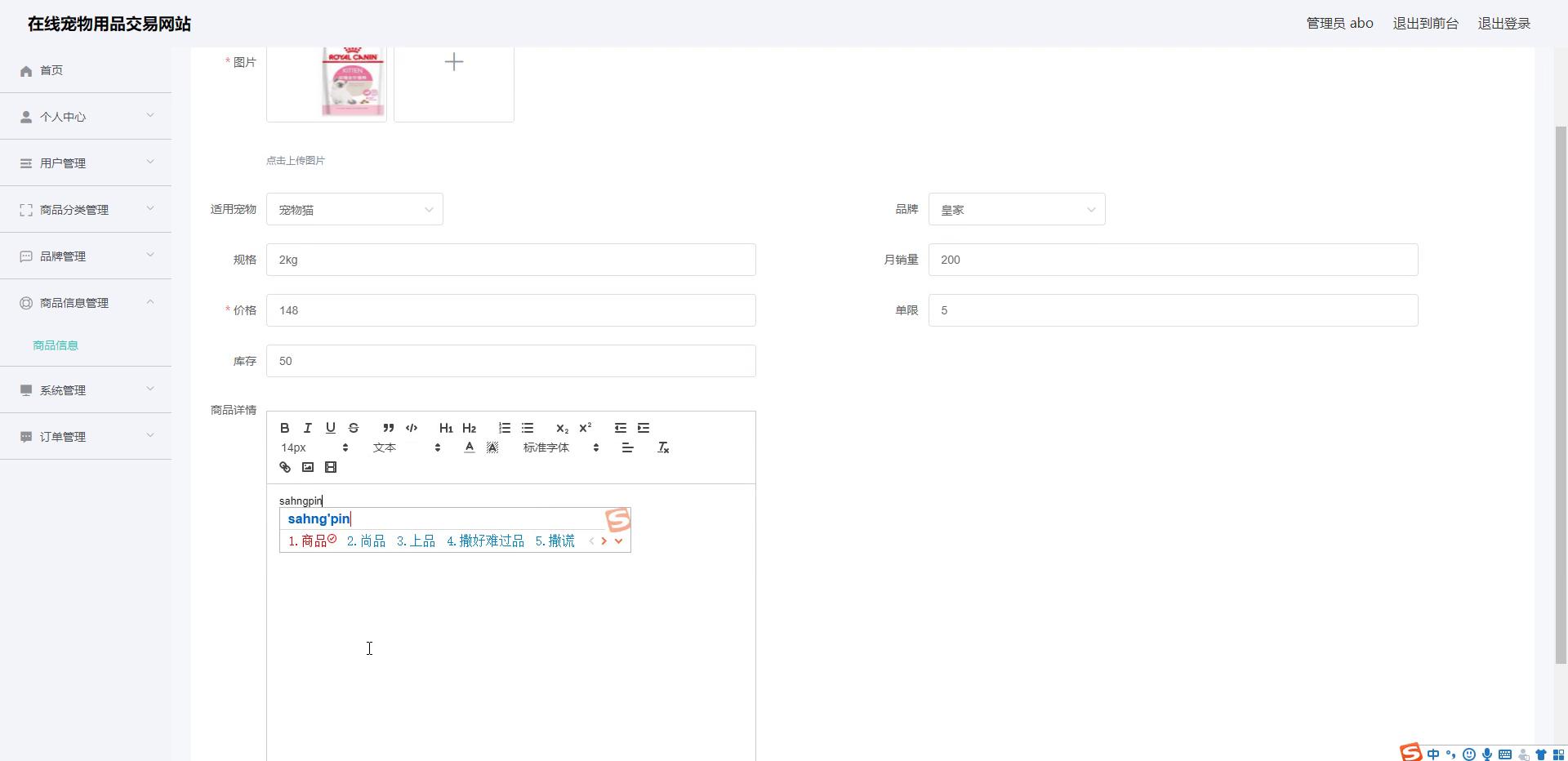The height and width of the screenshot is (761, 1568).
Task: Expand the 订单管理 sidebar menu
Action: coord(86,437)
